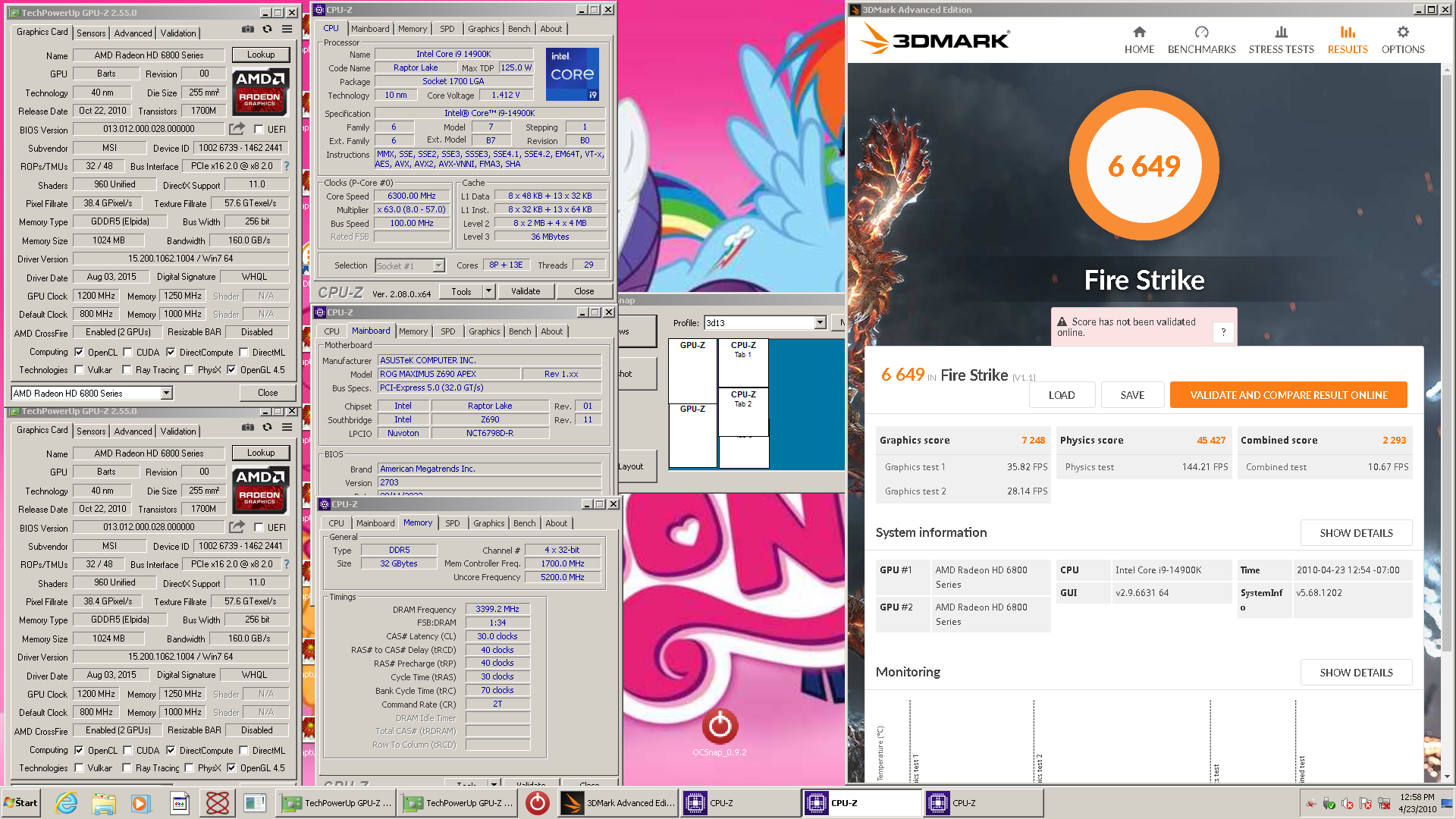
Task: Click question mark on score validation notice
Action: 1222,332
